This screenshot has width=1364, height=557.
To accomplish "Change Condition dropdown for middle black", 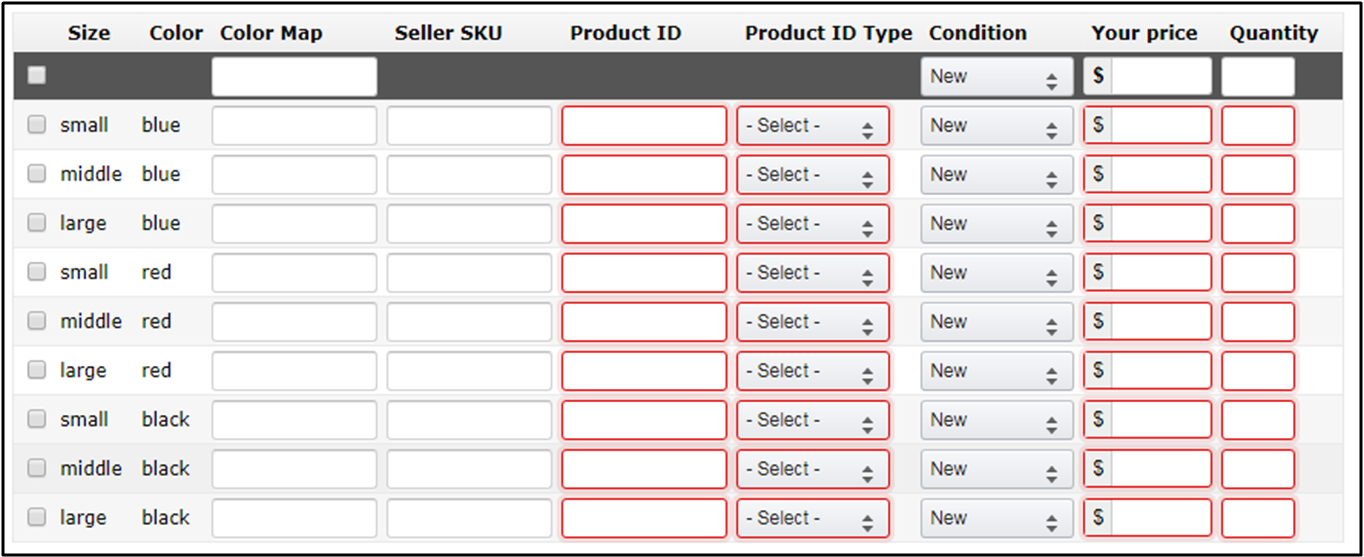I will (996, 468).
